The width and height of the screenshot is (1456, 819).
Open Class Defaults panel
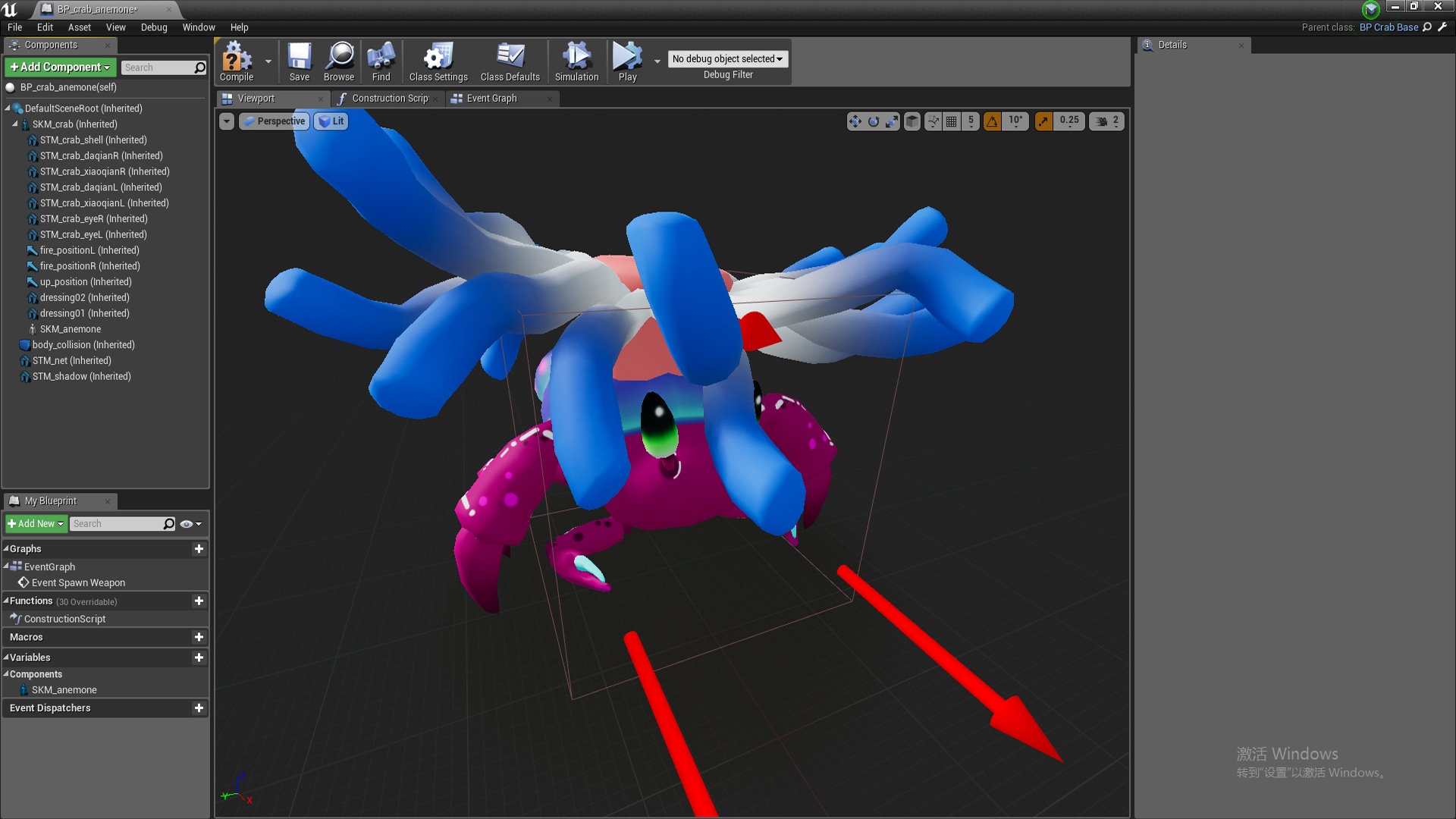[x=510, y=61]
